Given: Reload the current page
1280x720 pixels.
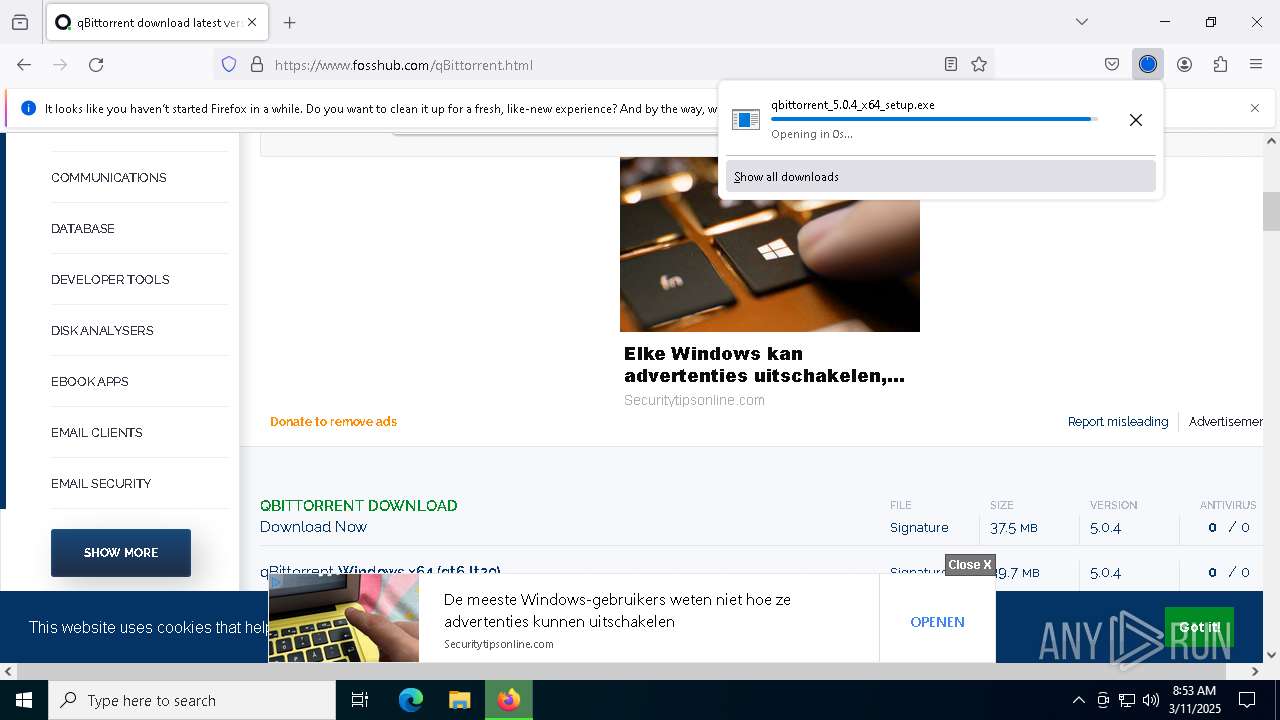Looking at the screenshot, I should 96,64.
